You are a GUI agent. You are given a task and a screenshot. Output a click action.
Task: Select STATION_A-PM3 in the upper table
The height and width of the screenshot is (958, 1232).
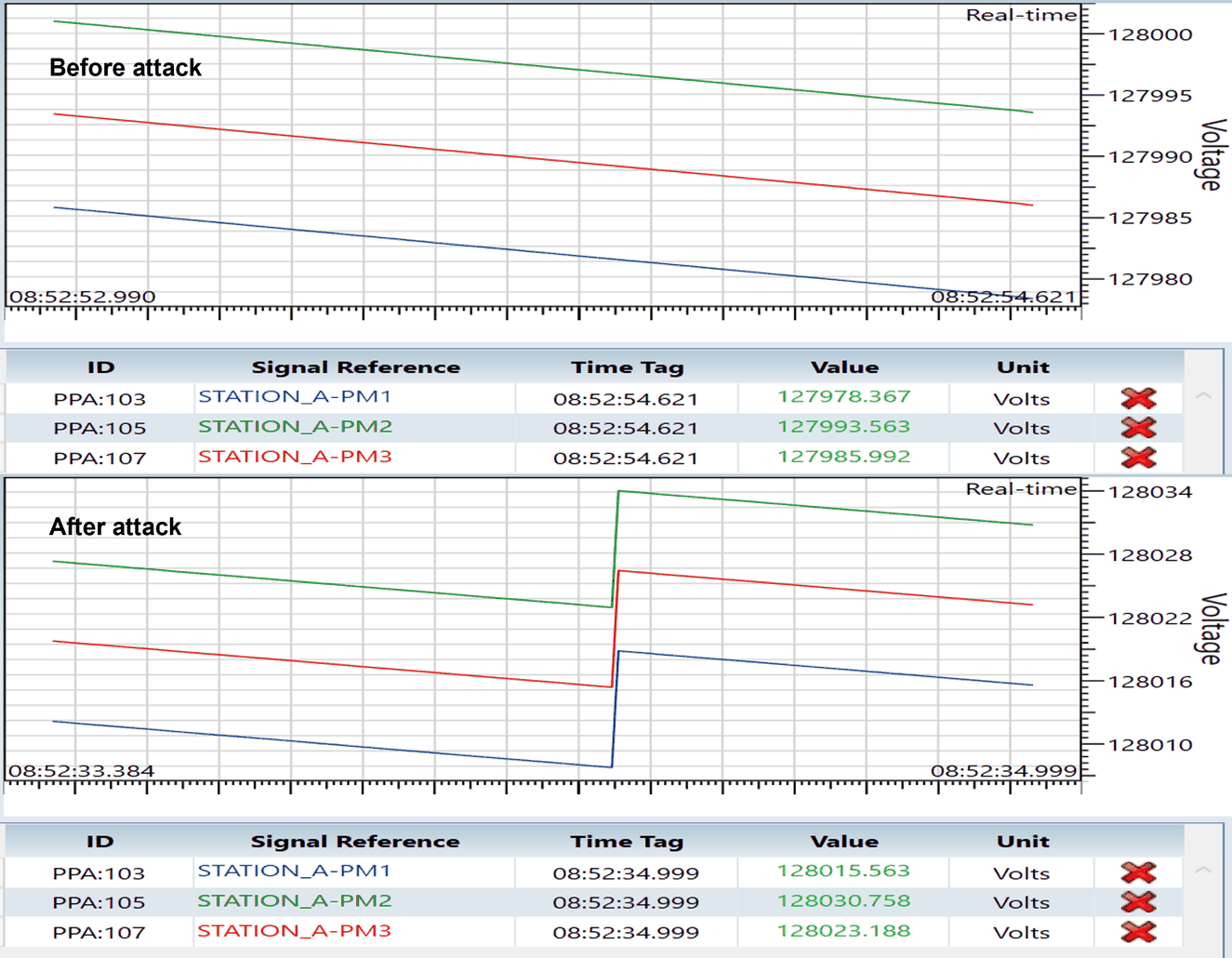point(295,457)
